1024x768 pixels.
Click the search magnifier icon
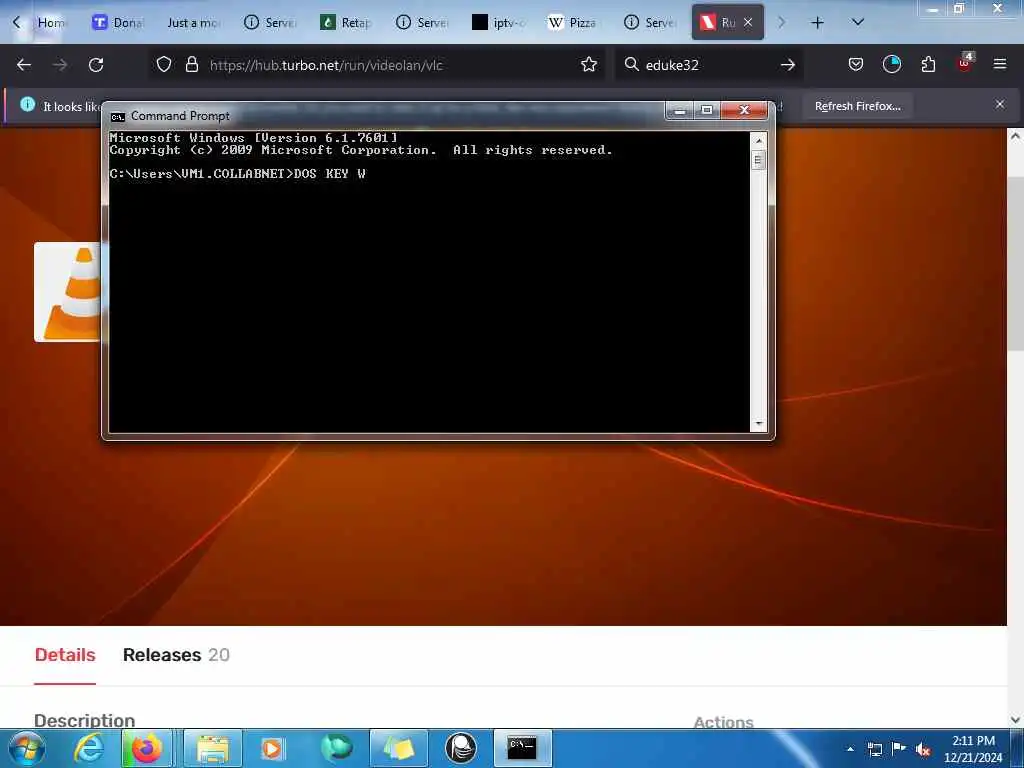[631, 64]
